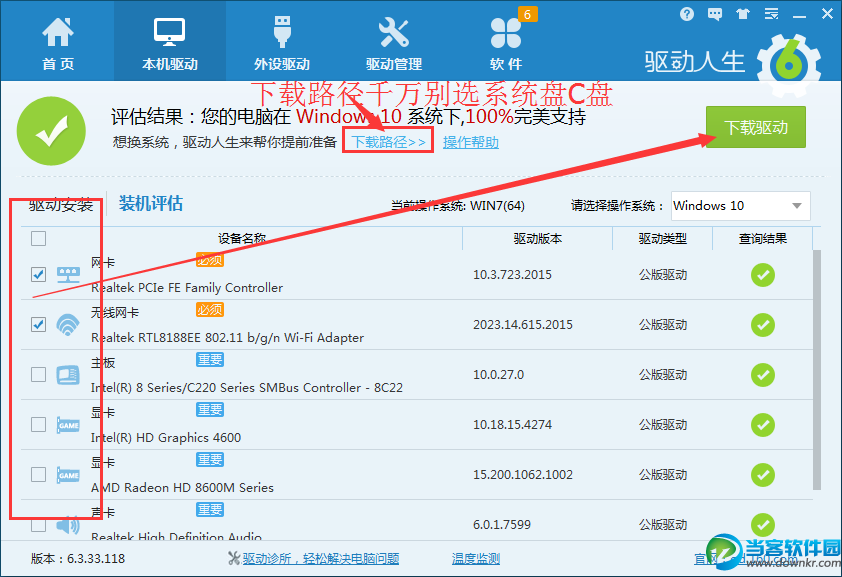This screenshot has height=577, width=842.
Task: Check the Realtek High Definition Audio checkbox
Action: 38,524
